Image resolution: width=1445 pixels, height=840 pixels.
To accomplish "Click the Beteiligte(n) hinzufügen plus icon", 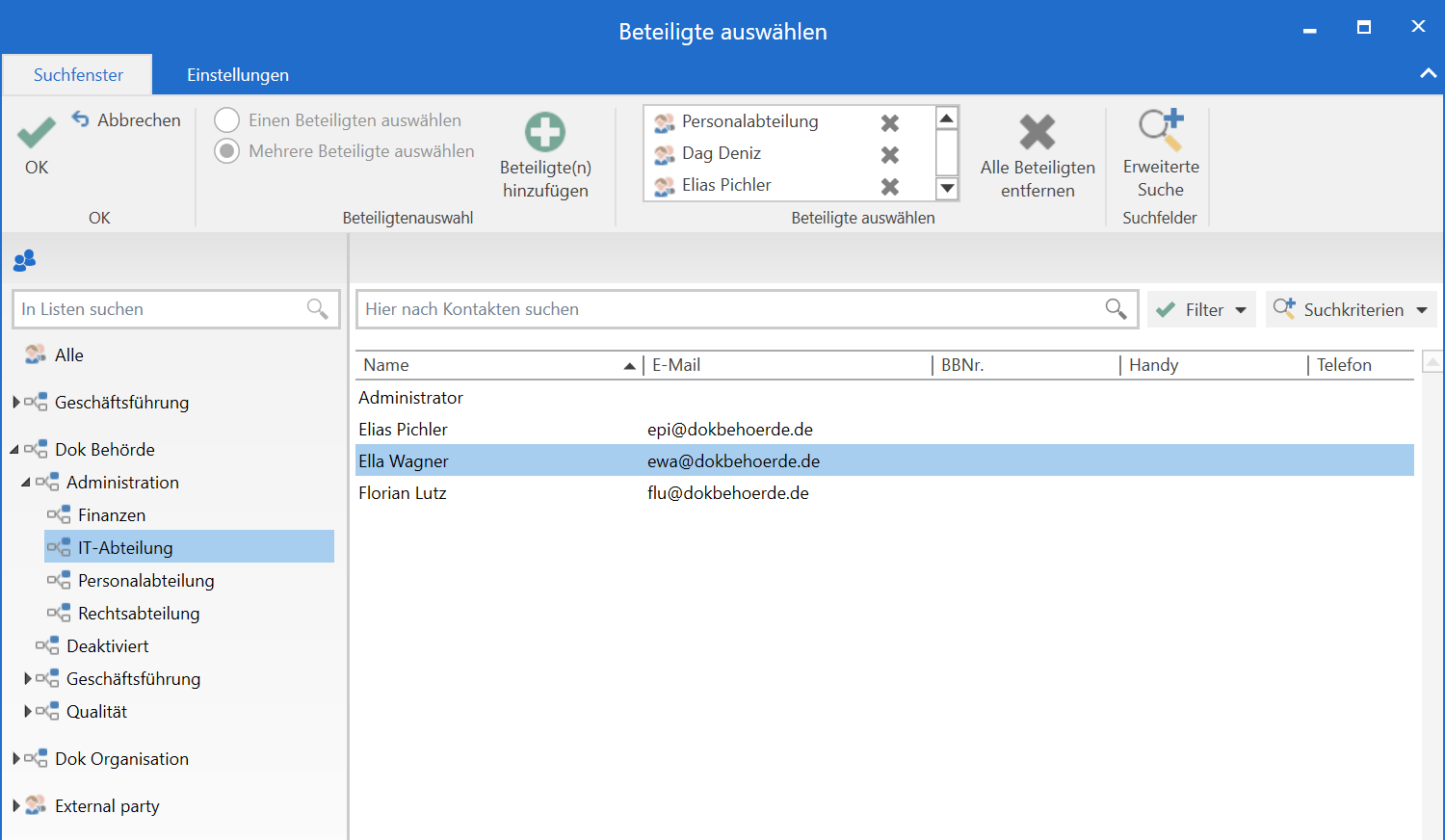I will click(545, 133).
